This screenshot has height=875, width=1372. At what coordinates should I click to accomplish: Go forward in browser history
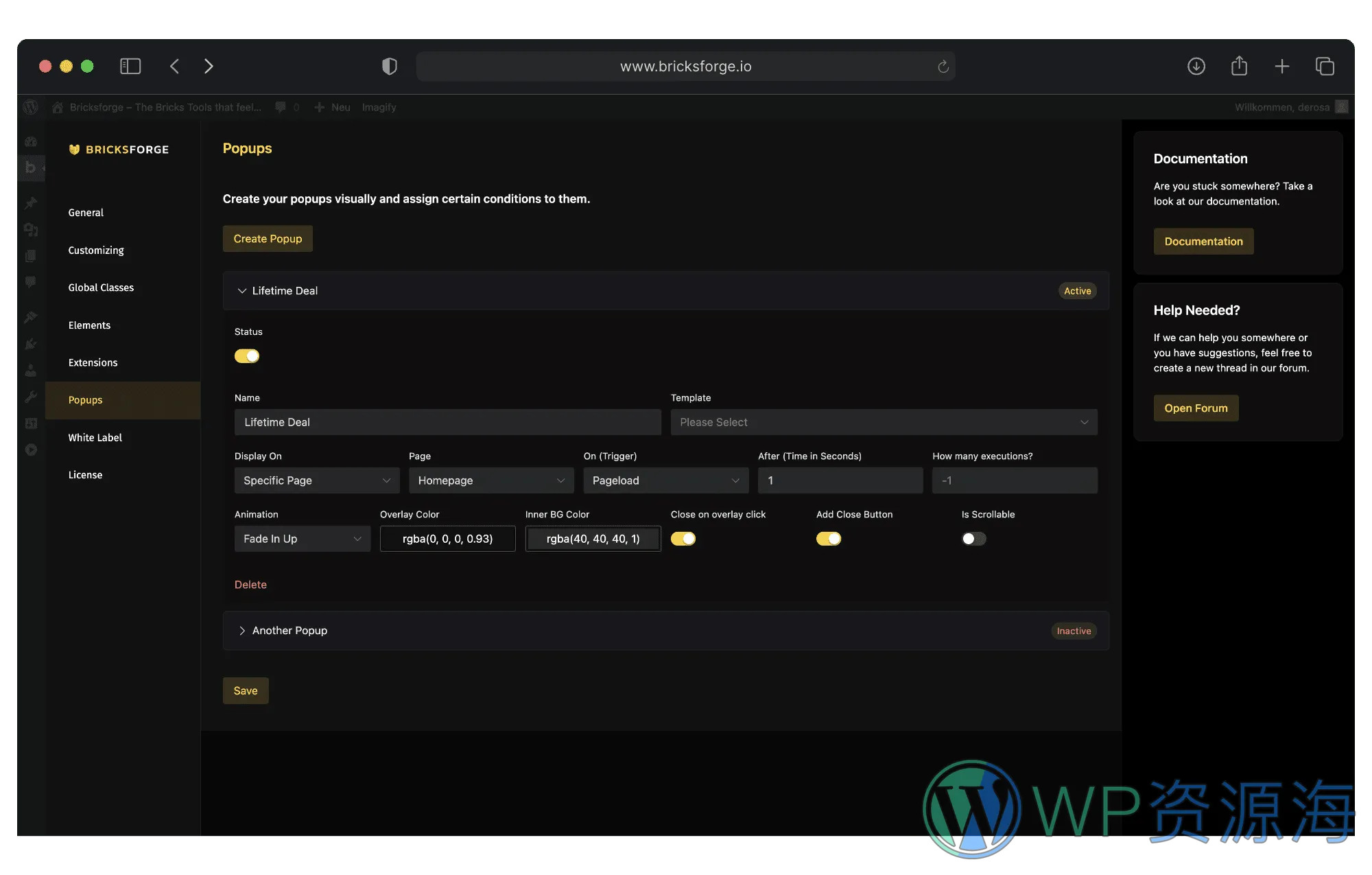(x=209, y=66)
